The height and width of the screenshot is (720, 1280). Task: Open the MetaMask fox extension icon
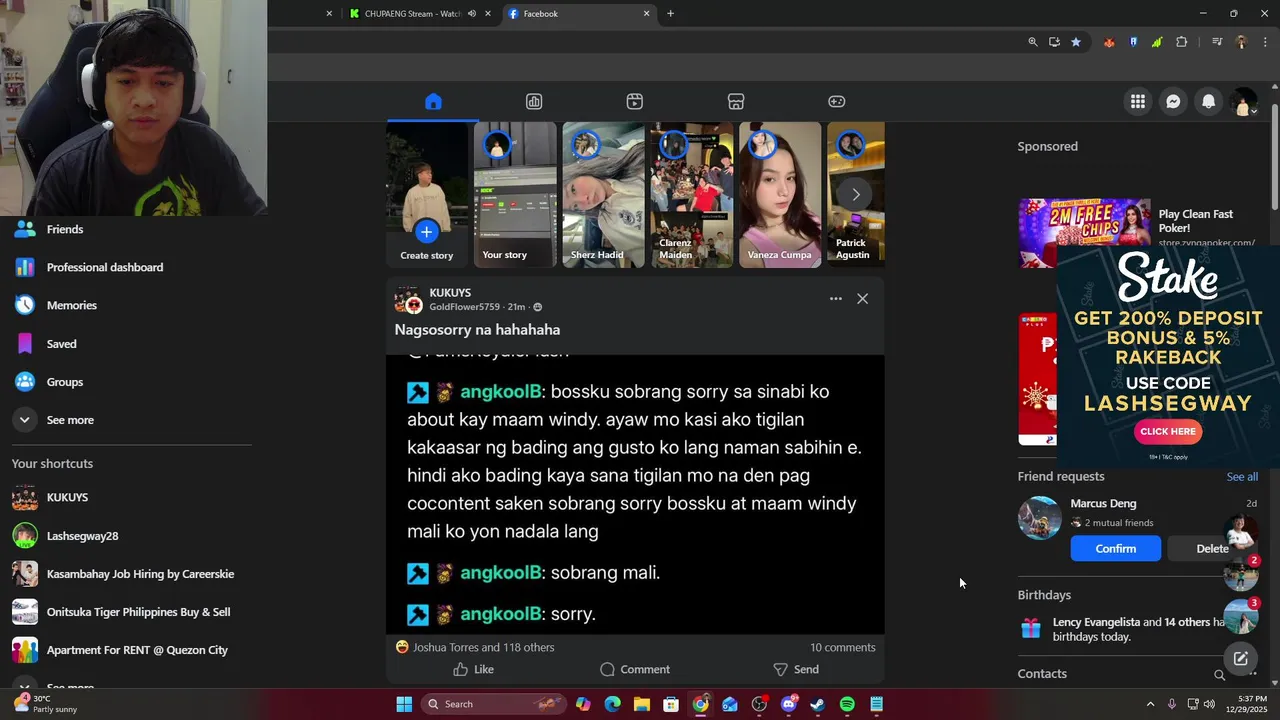[x=1109, y=42]
